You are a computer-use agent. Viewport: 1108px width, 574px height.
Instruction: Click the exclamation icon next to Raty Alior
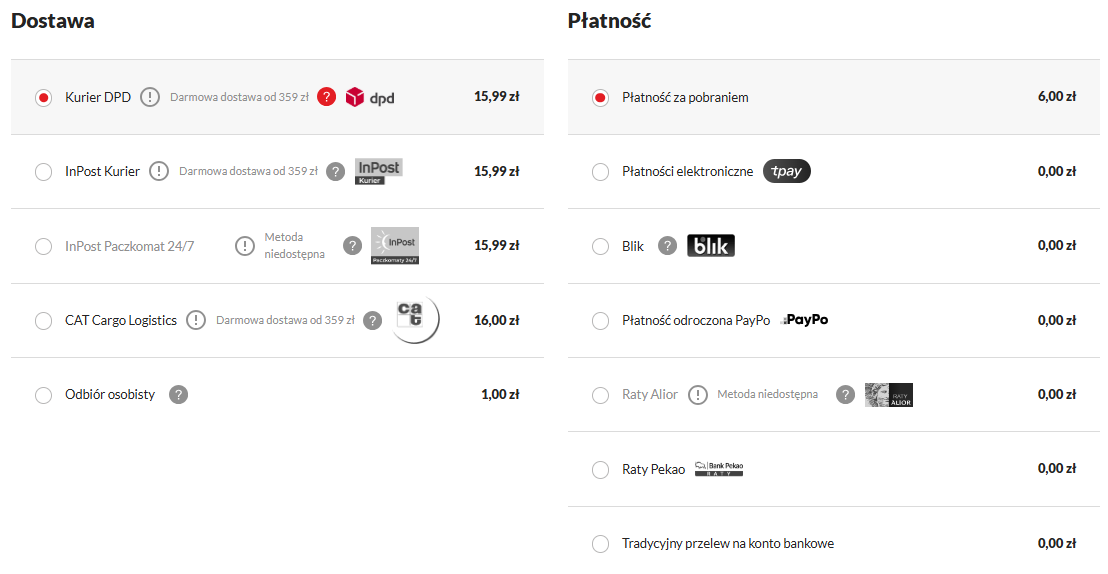698,394
